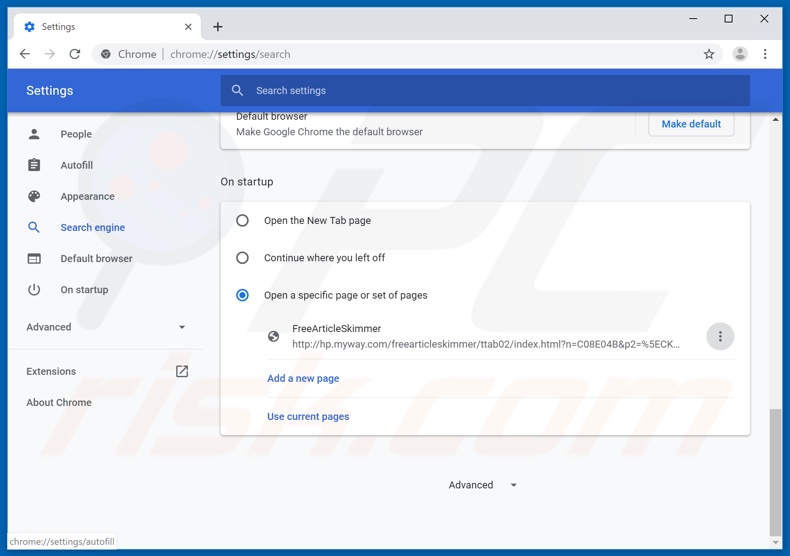This screenshot has height=556, width=790.
Task: Open more actions for FreeArticleSkimmer page
Action: [720, 336]
